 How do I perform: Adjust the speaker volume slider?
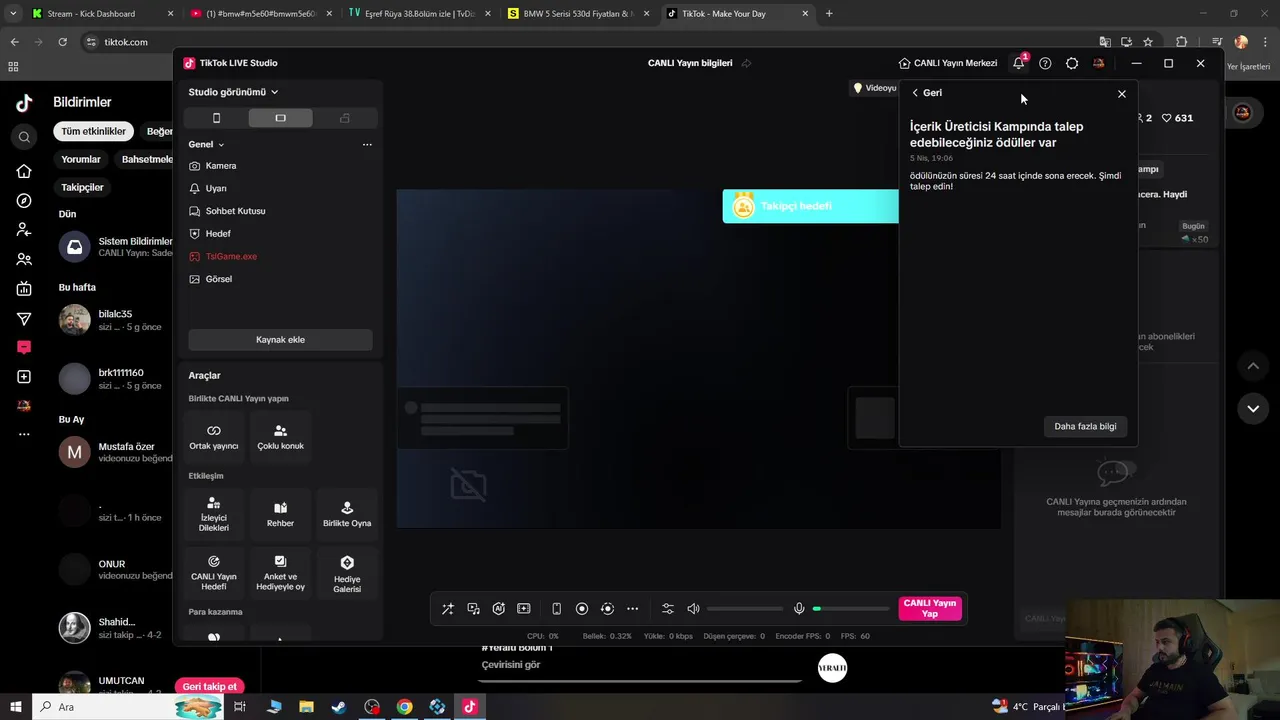(x=745, y=609)
